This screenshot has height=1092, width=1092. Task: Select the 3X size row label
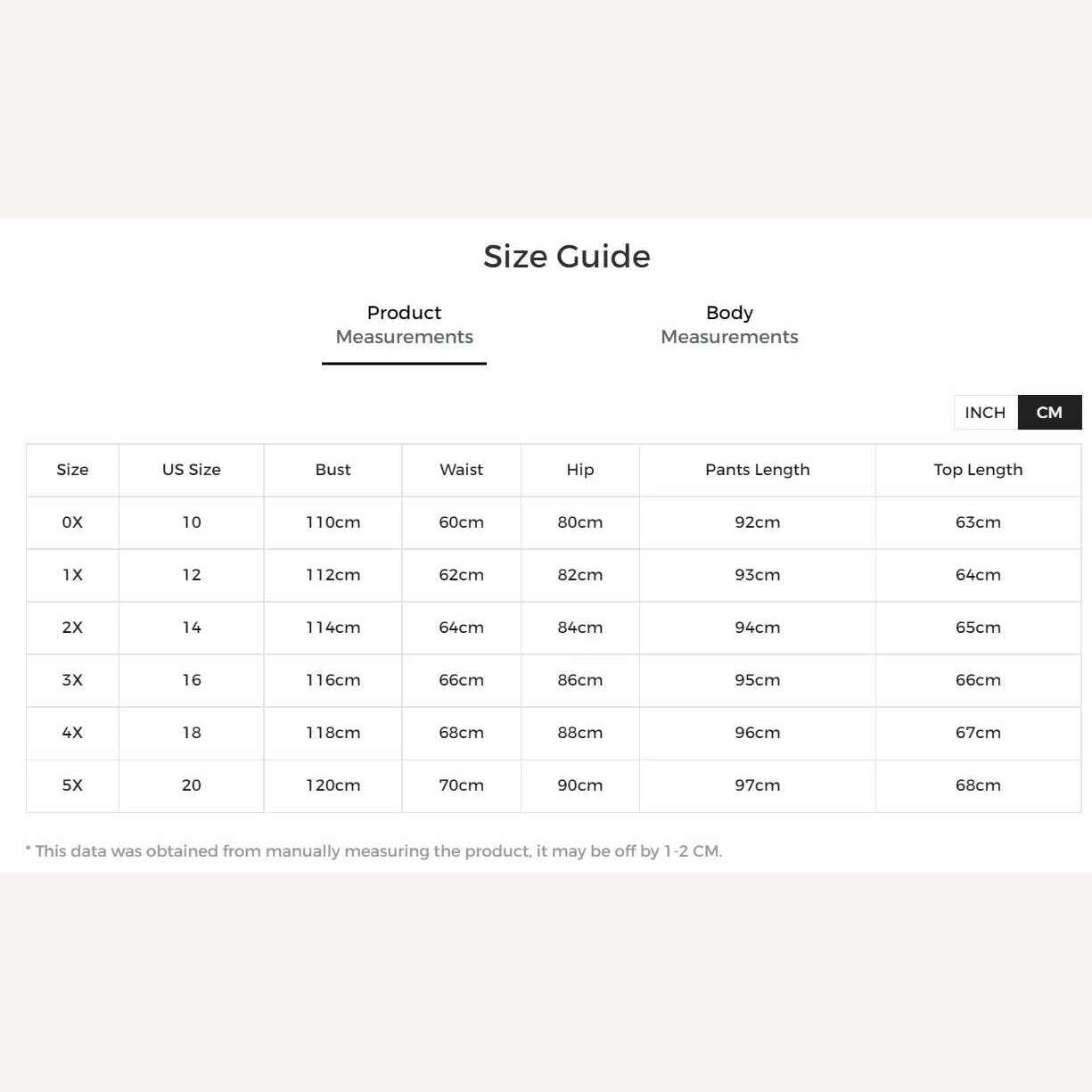click(x=72, y=680)
